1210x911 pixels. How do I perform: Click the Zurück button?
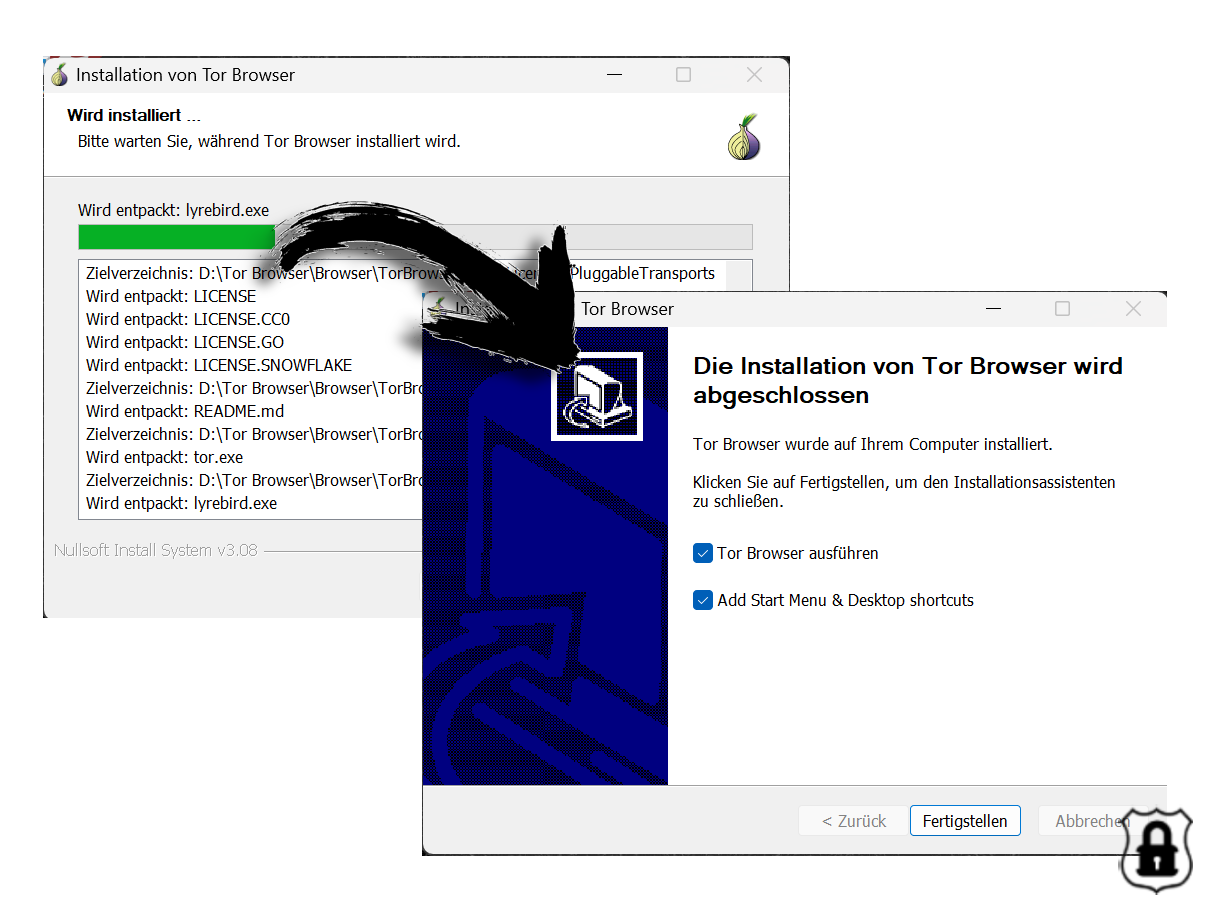pyautogui.click(x=853, y=821)
